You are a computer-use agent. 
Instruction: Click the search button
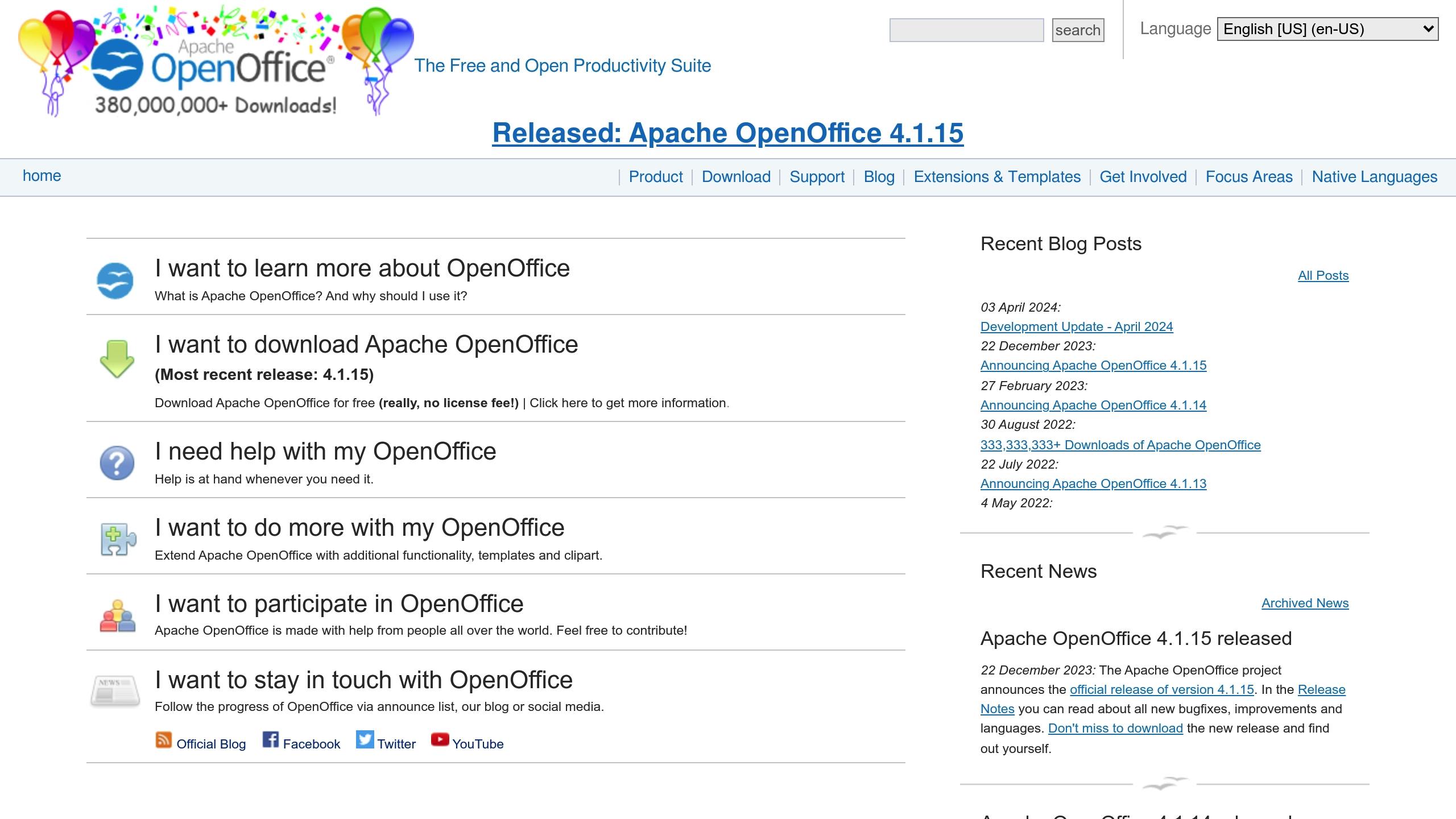pos(1079,30)
